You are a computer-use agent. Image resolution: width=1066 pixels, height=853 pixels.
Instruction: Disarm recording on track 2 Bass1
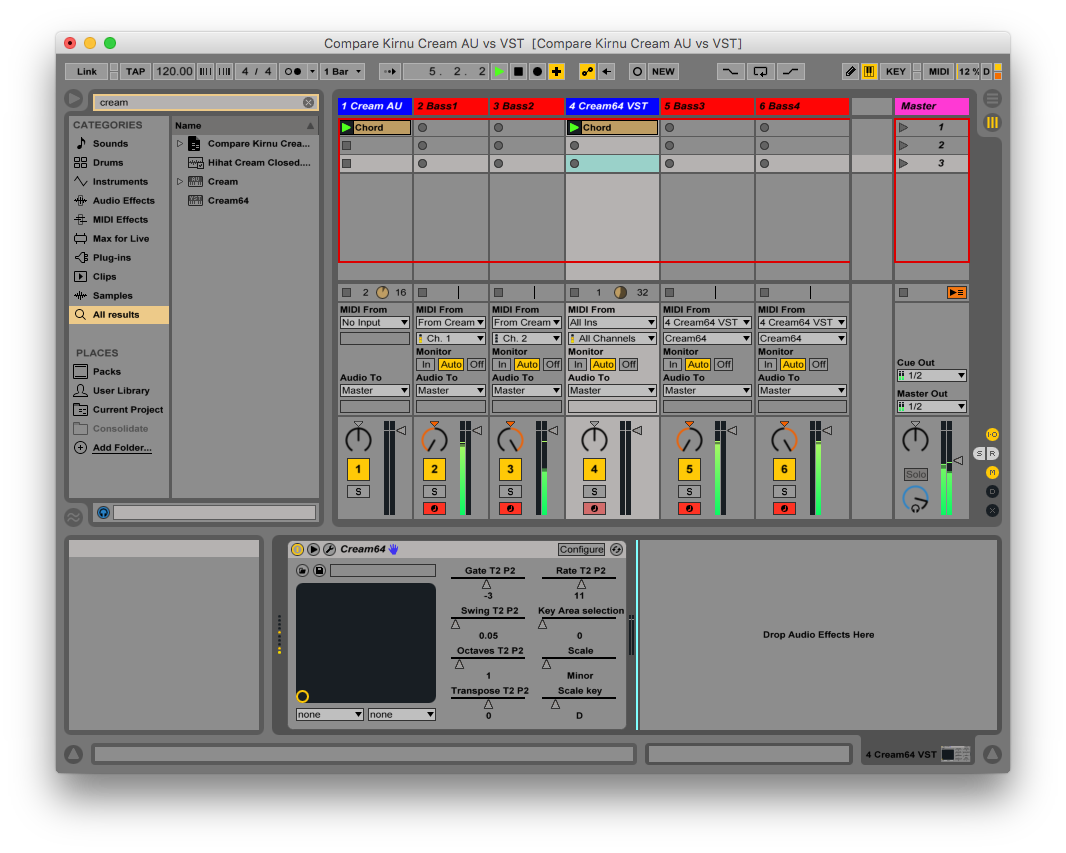[434, 508]
